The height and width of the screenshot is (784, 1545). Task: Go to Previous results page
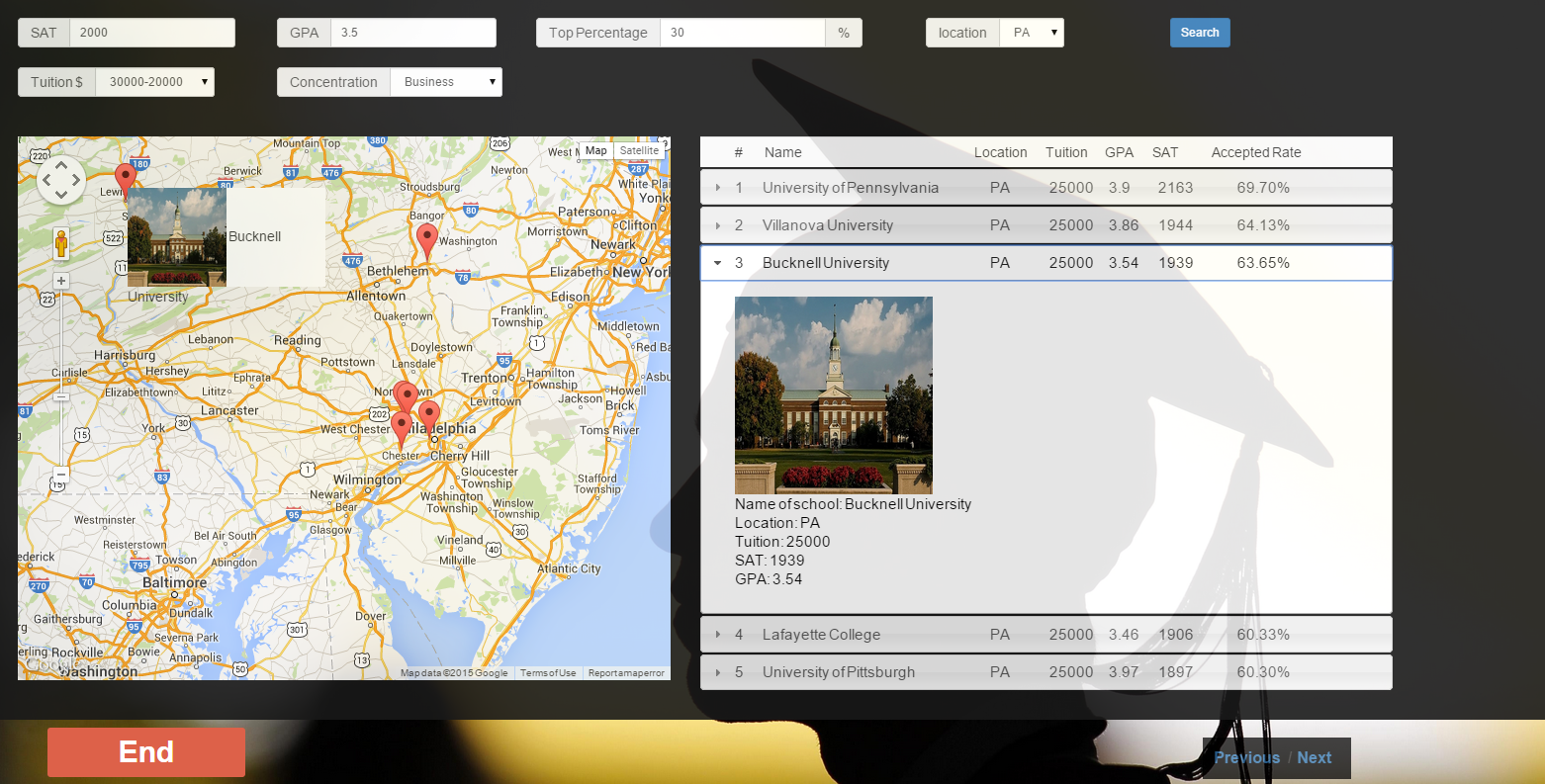(x=1246, y=757)
